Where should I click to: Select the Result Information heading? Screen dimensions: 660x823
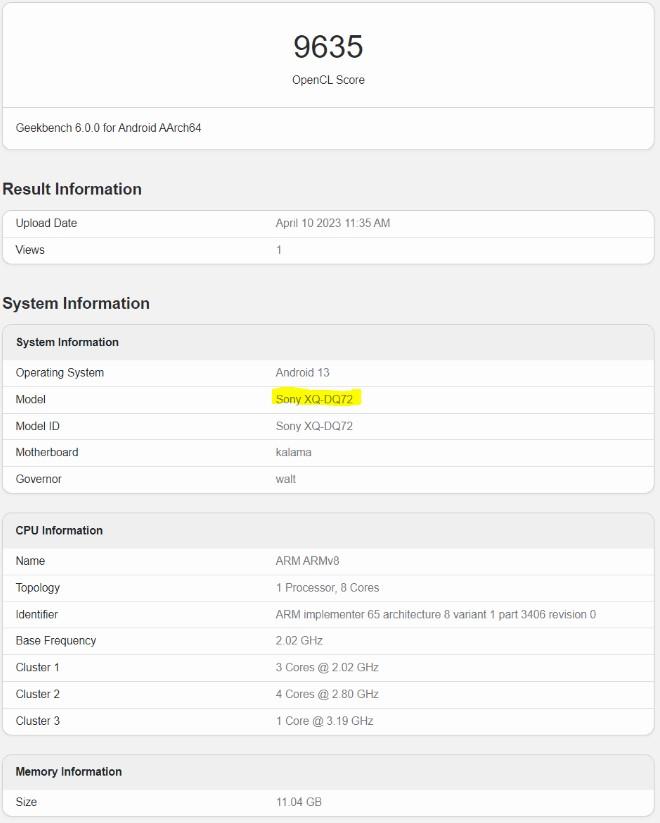pos(72,189)
